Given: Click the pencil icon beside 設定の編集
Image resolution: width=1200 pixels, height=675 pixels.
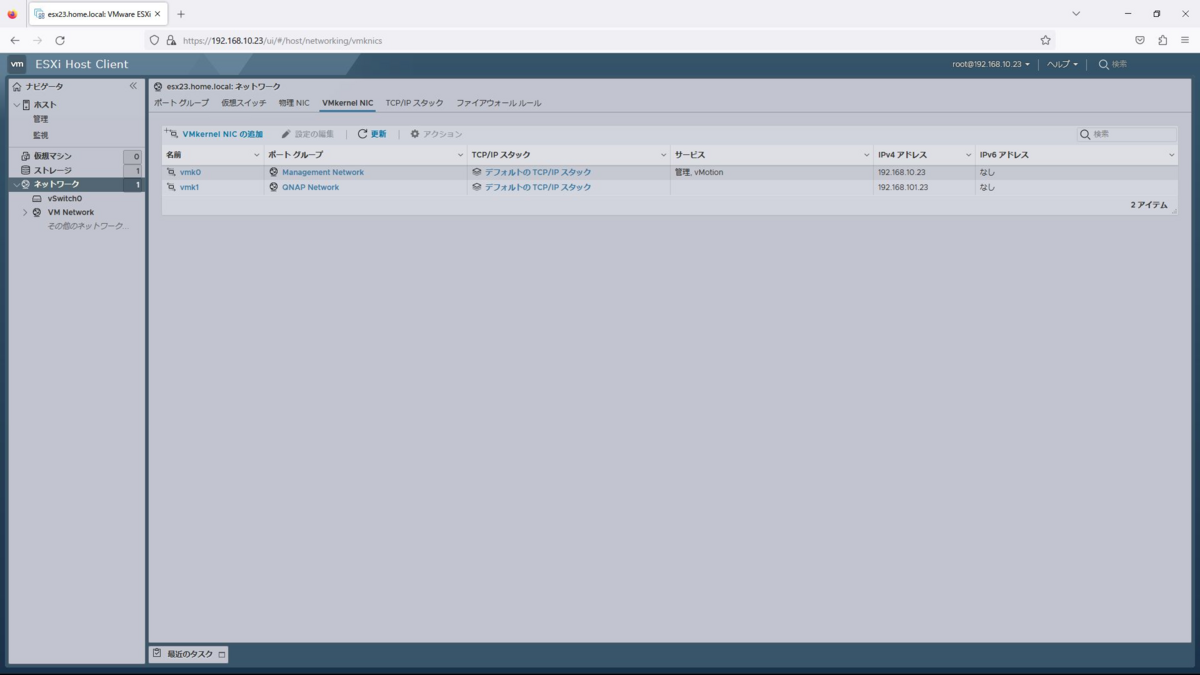Looking at the screenshot, I should (286, 134).
